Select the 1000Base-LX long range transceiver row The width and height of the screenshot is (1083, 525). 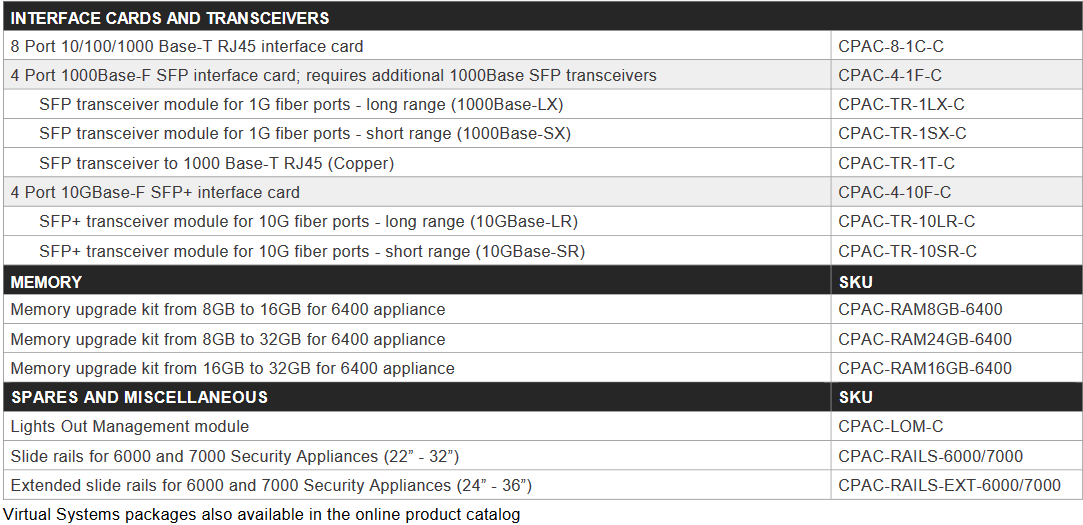click(x=542, y=104)
